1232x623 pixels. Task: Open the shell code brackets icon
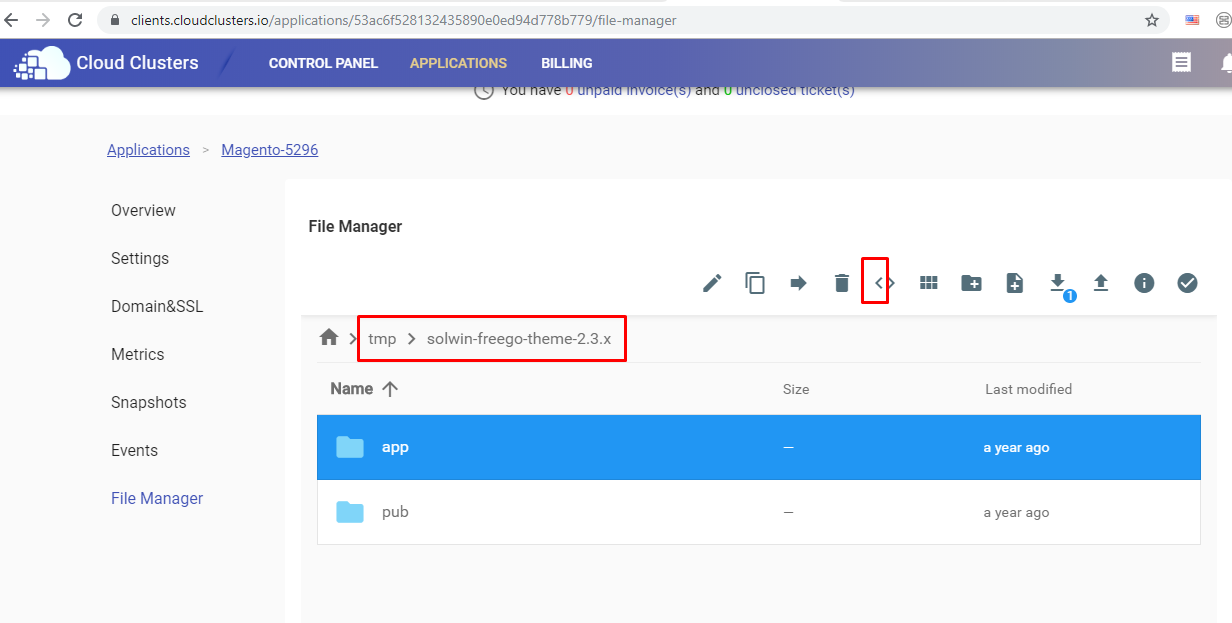(x=884, y=283)
